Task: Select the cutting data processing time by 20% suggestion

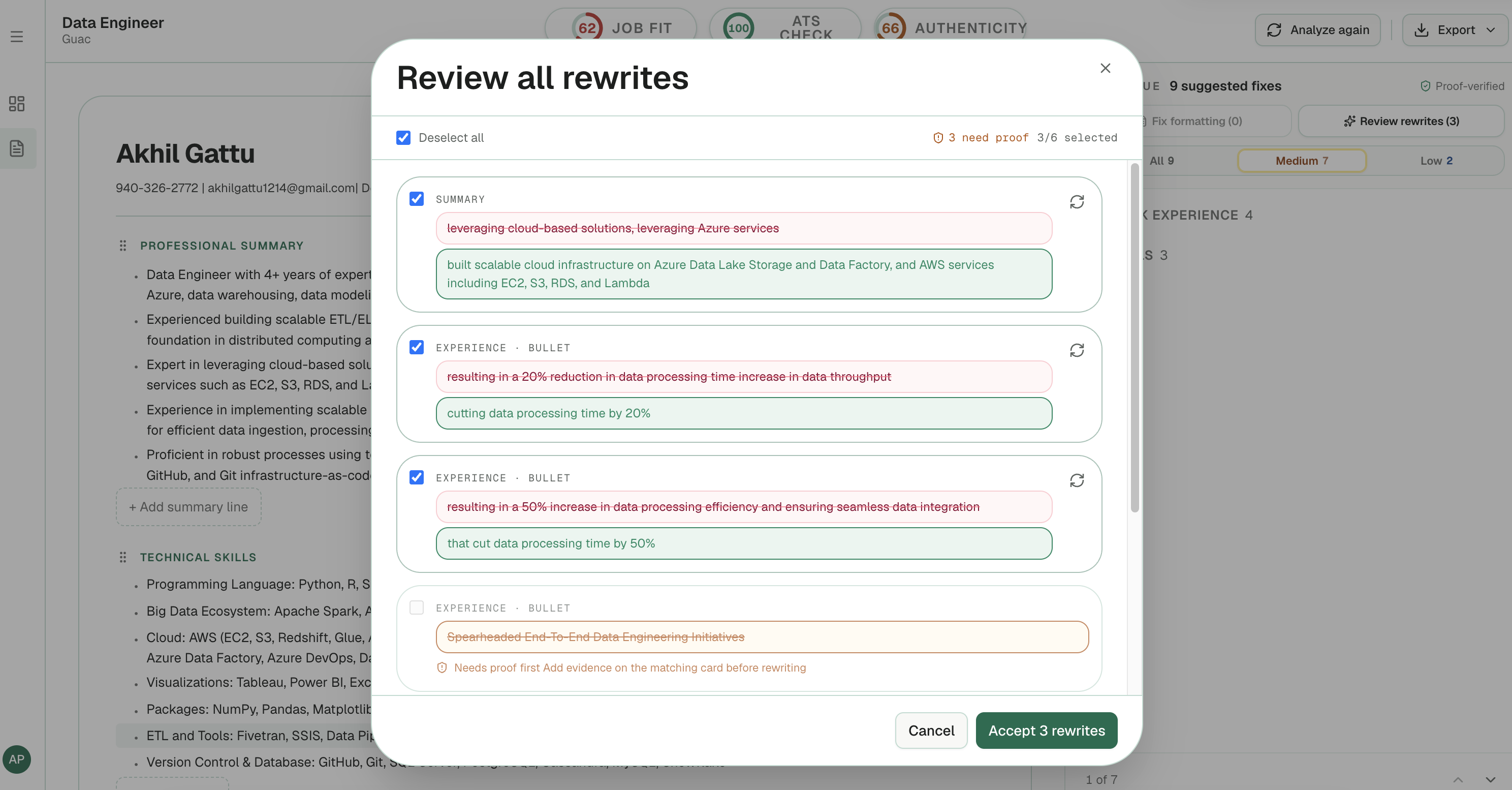Action: coord(744,413)
